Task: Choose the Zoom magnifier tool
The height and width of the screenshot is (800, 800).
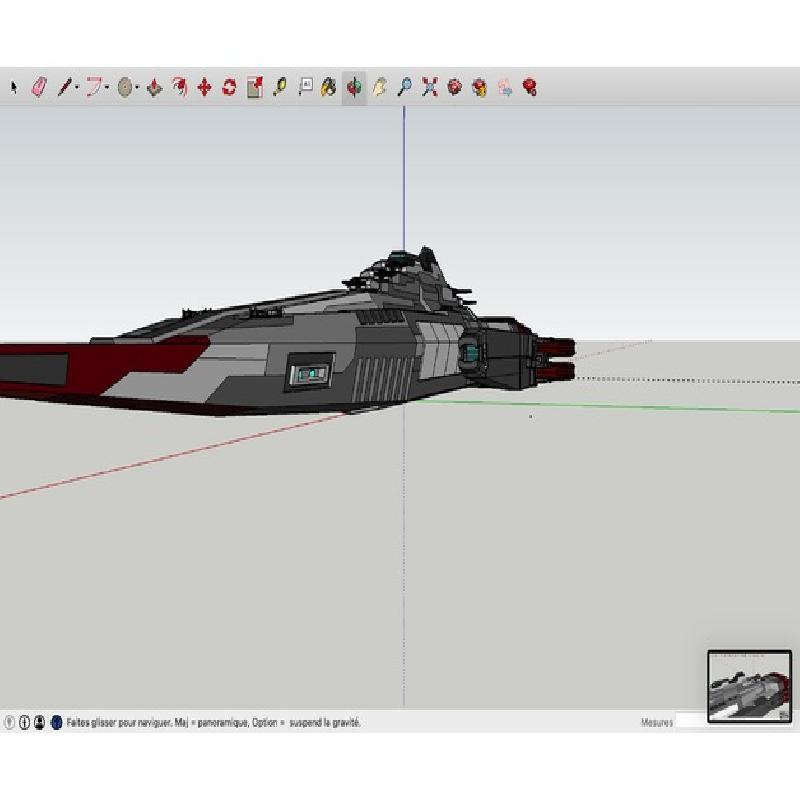Action: coord(404,87)
